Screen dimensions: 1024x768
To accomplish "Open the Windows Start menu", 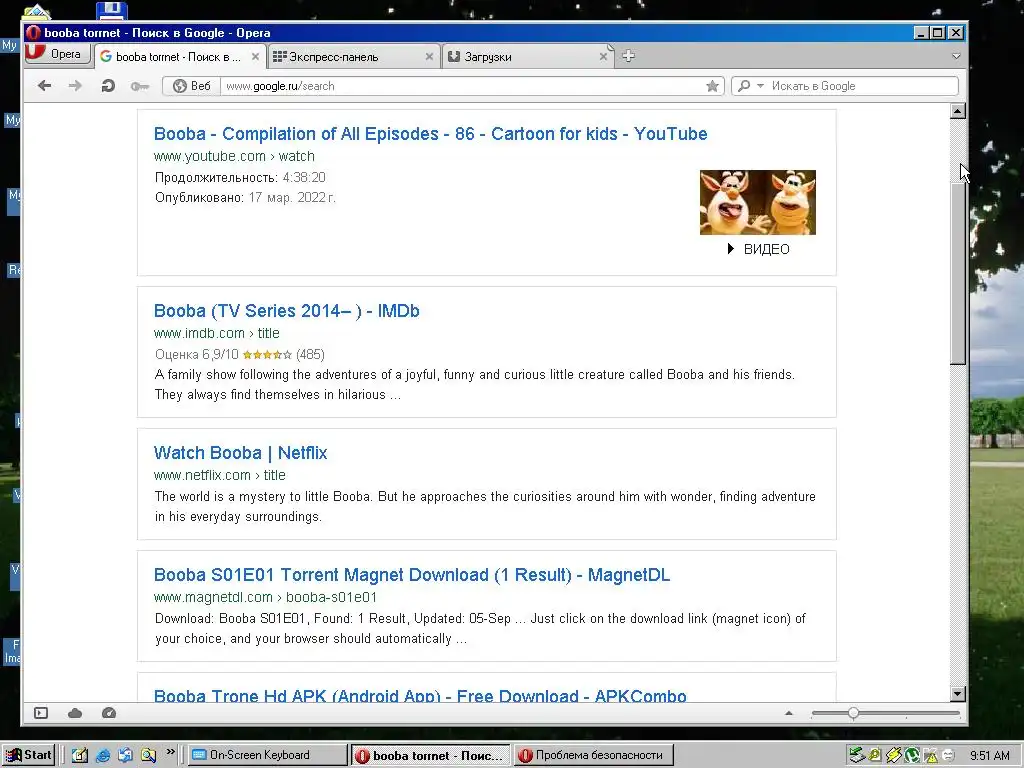I will [x=29, y=755].
